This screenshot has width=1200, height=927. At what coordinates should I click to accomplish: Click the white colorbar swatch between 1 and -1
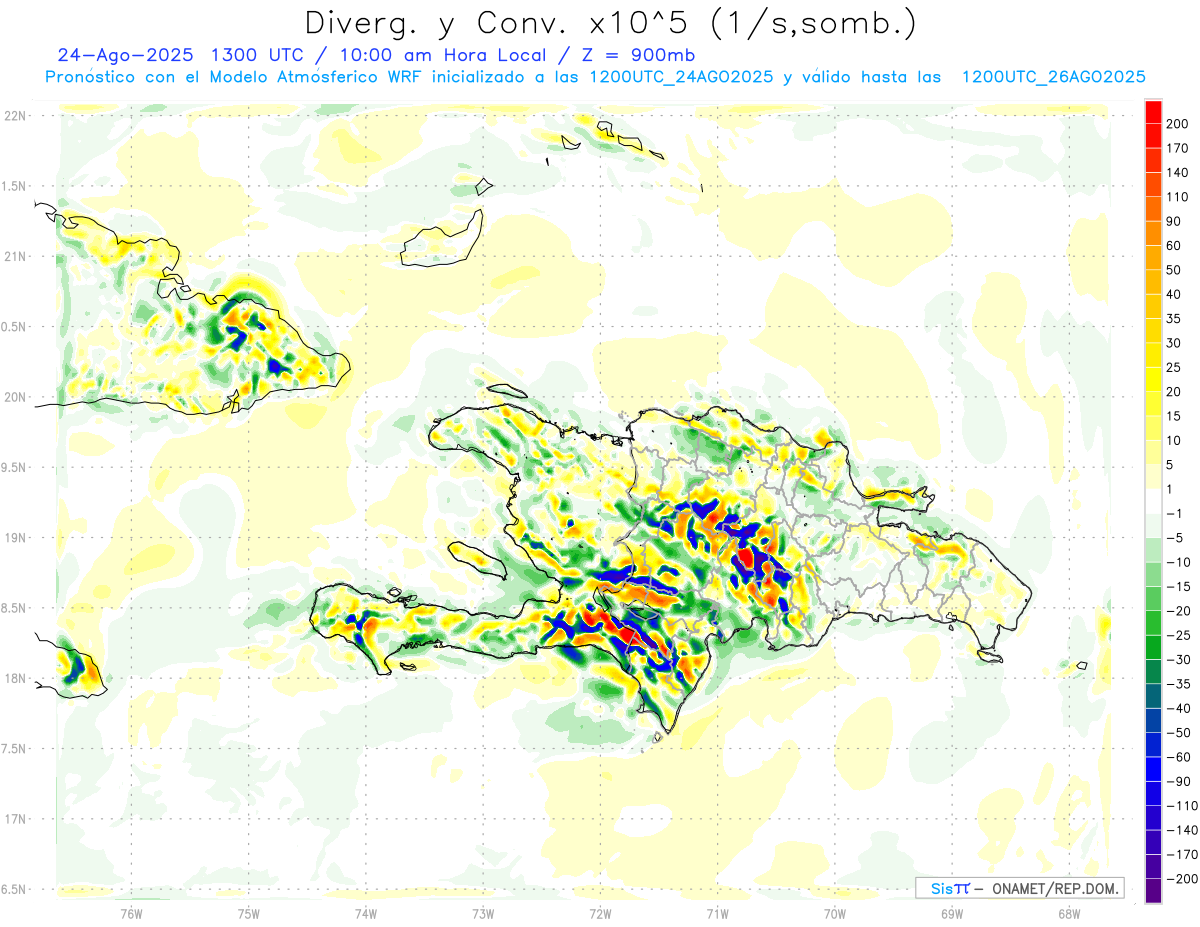(x=1153, y=502)
